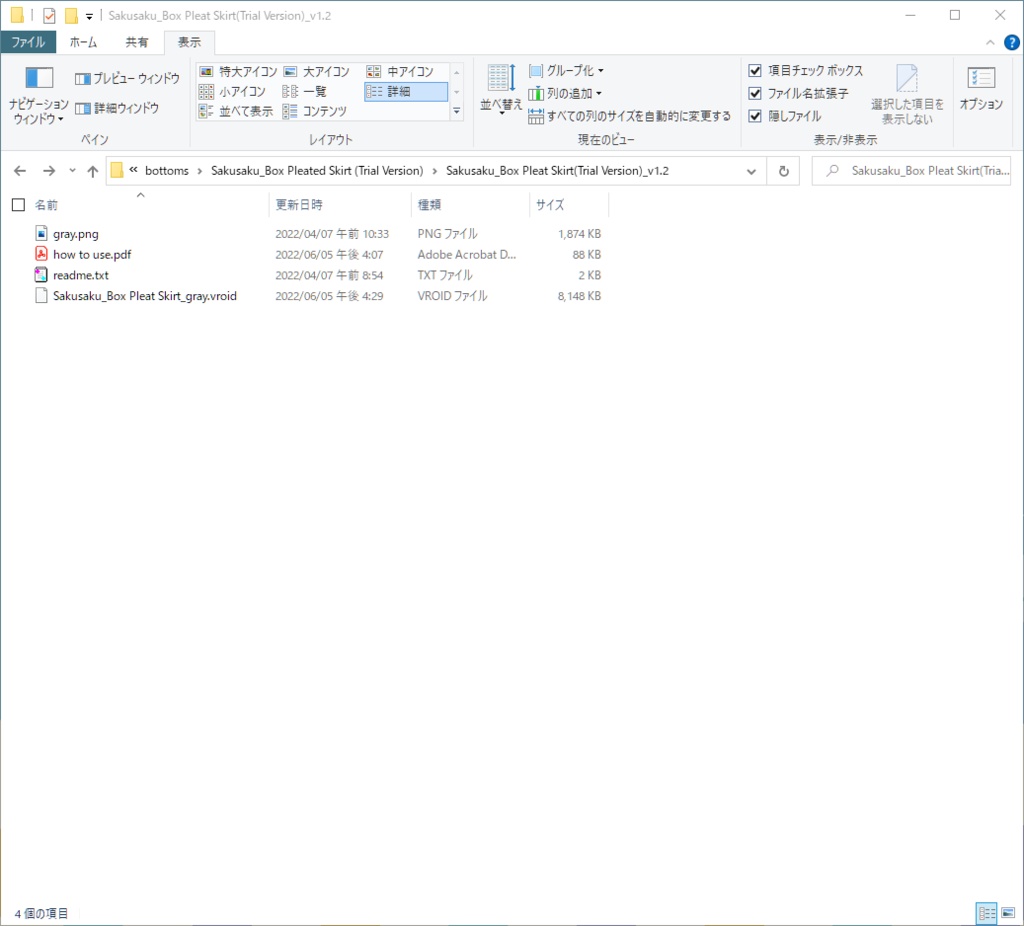Switch layout to 小アイコン
The height and width of the screenshot is (926, 1024).
232,91
